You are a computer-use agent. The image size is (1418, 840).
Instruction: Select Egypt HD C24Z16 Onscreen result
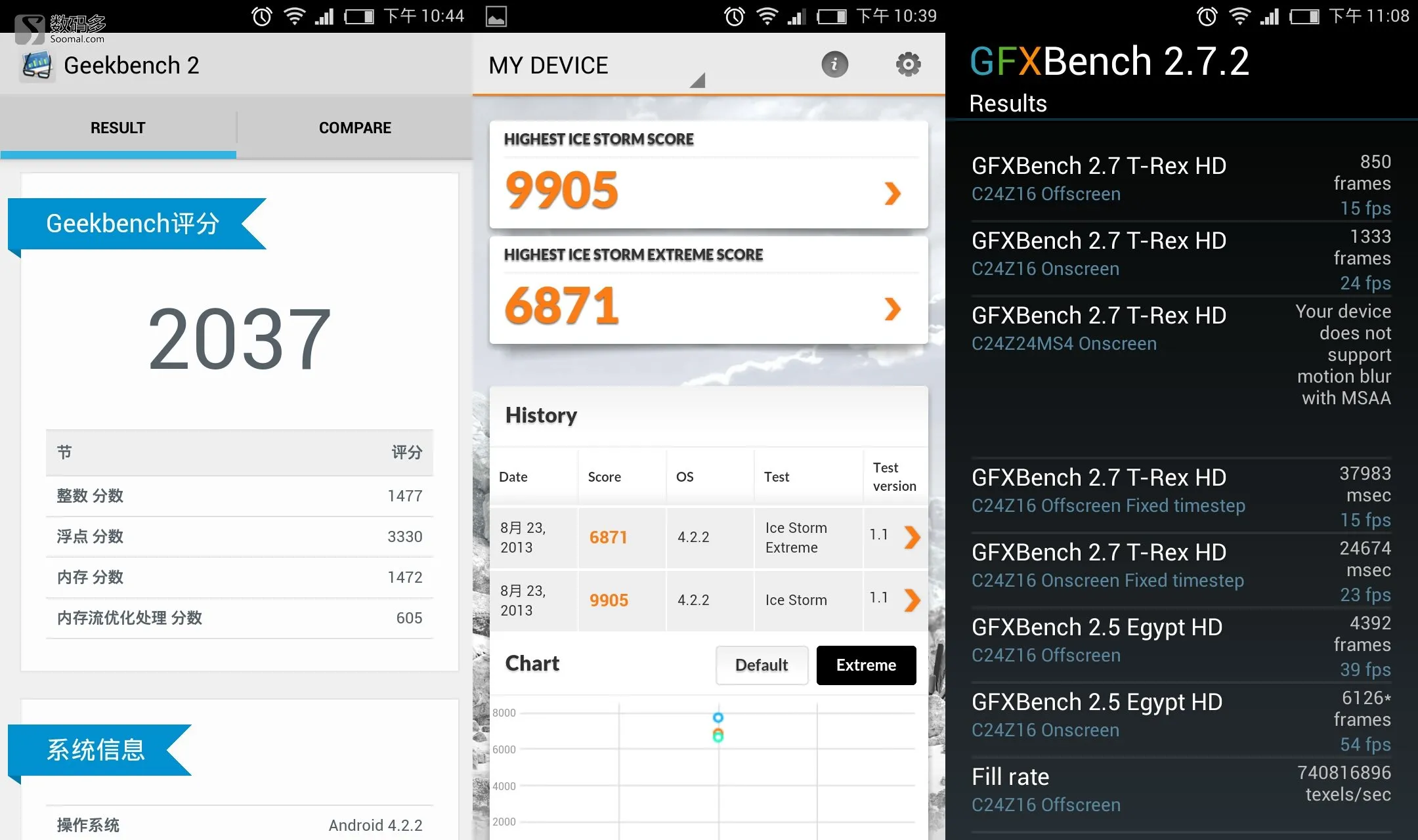pos(1181,720)
